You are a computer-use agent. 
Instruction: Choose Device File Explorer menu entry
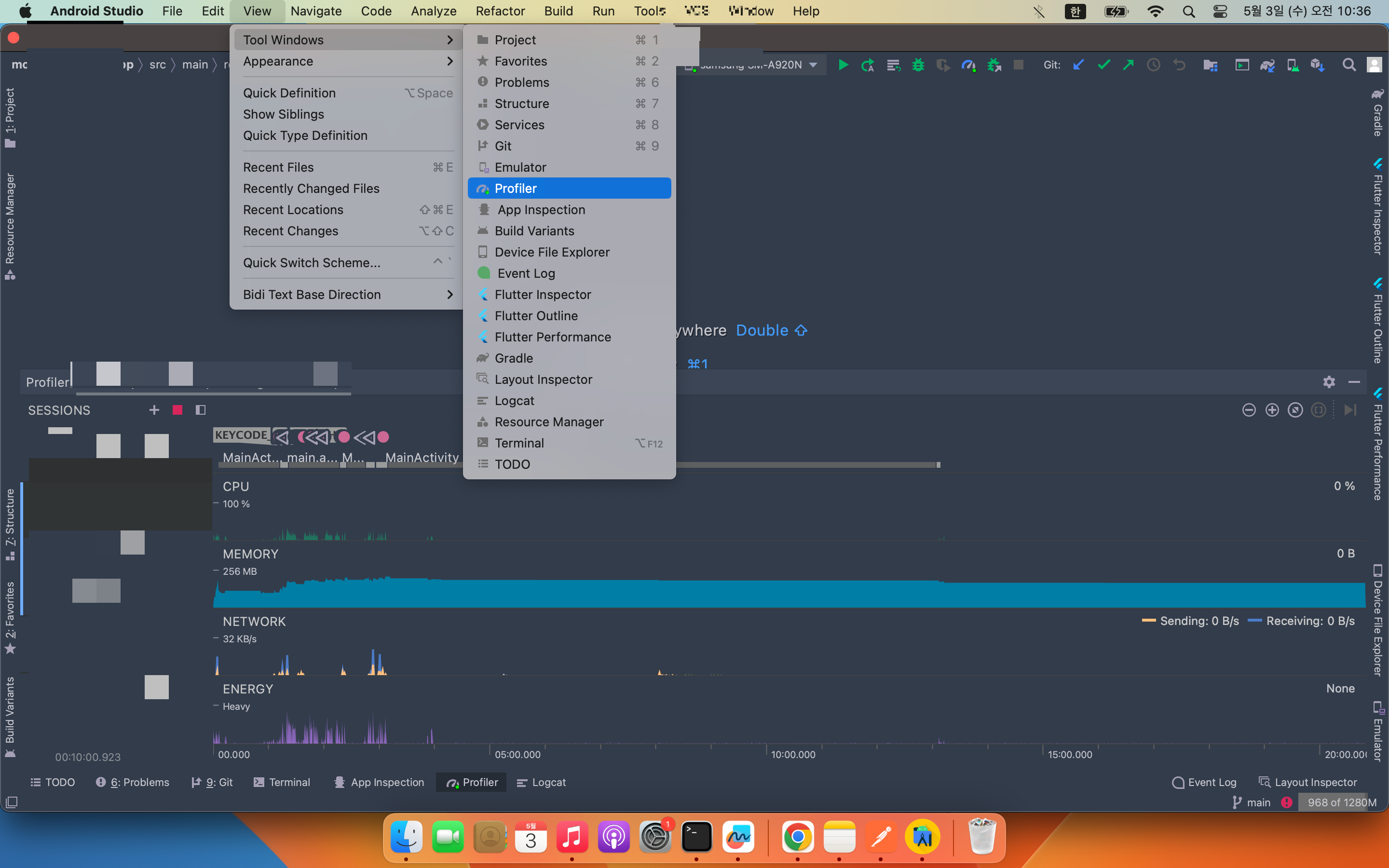pos(552,252)
